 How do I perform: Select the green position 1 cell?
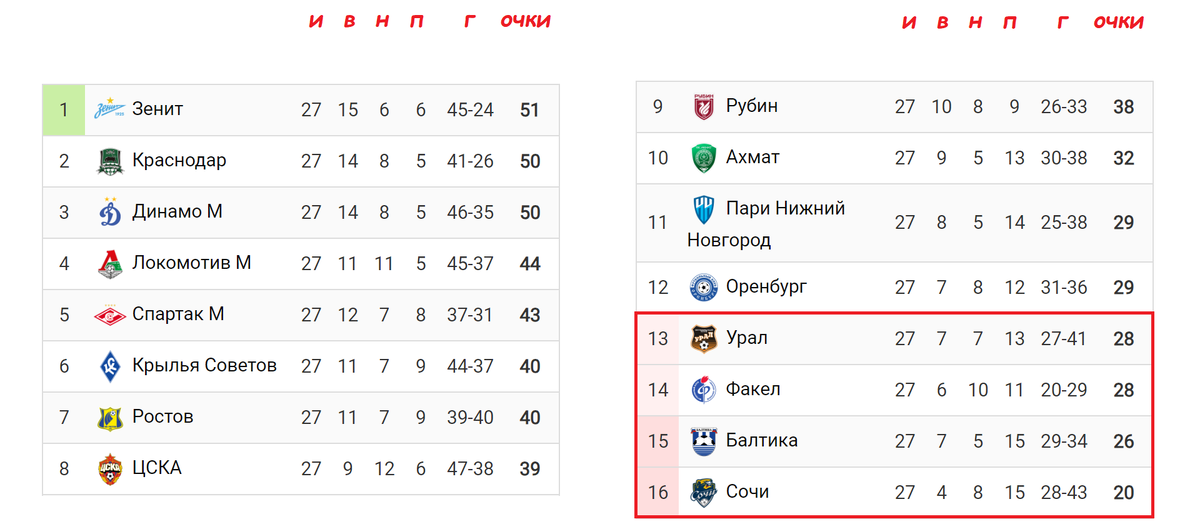64,110
